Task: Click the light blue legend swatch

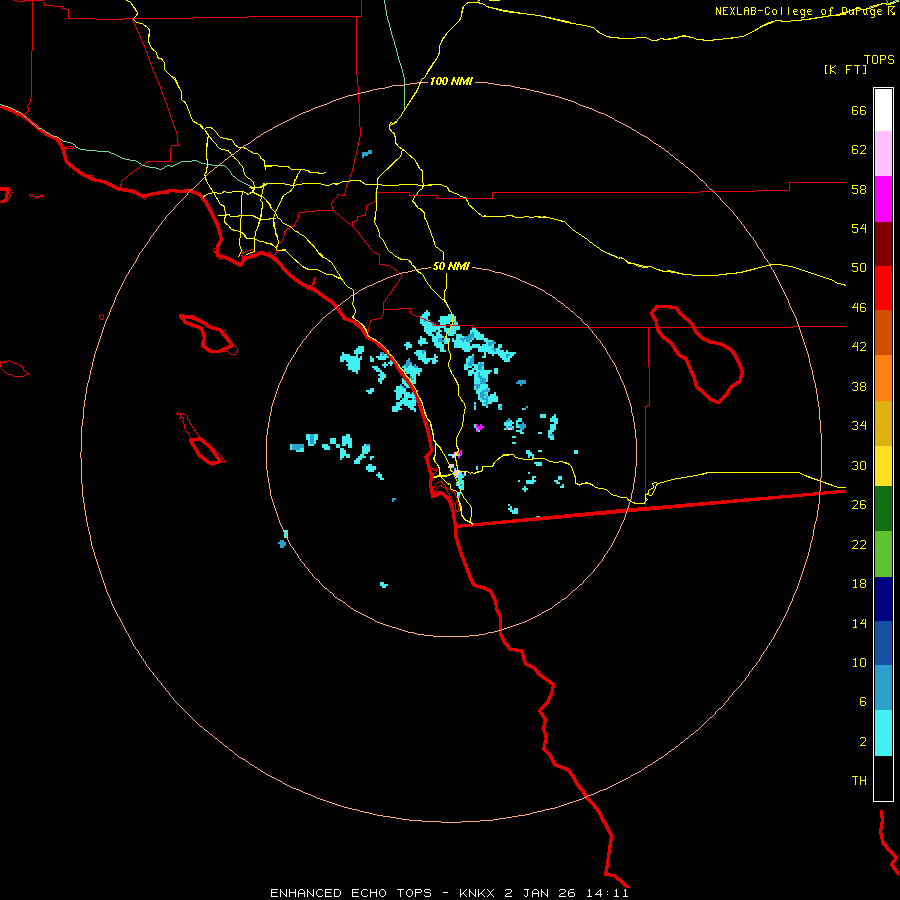Action: tap(883, 688)
